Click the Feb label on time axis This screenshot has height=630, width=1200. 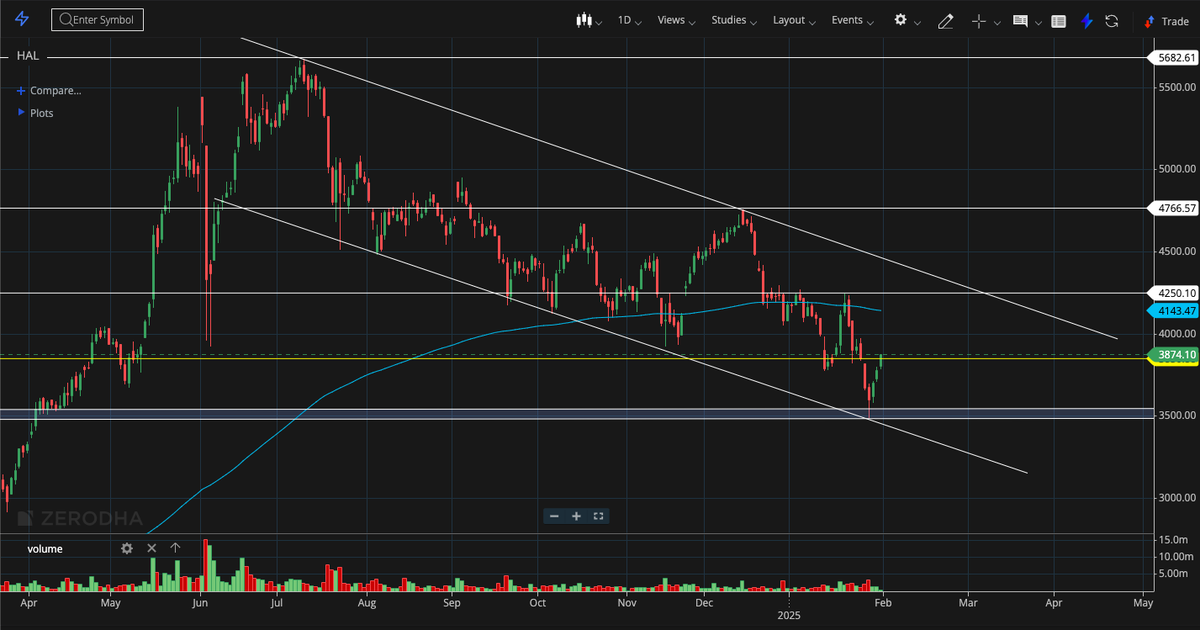pyautogui.click(x=883, y=603)
